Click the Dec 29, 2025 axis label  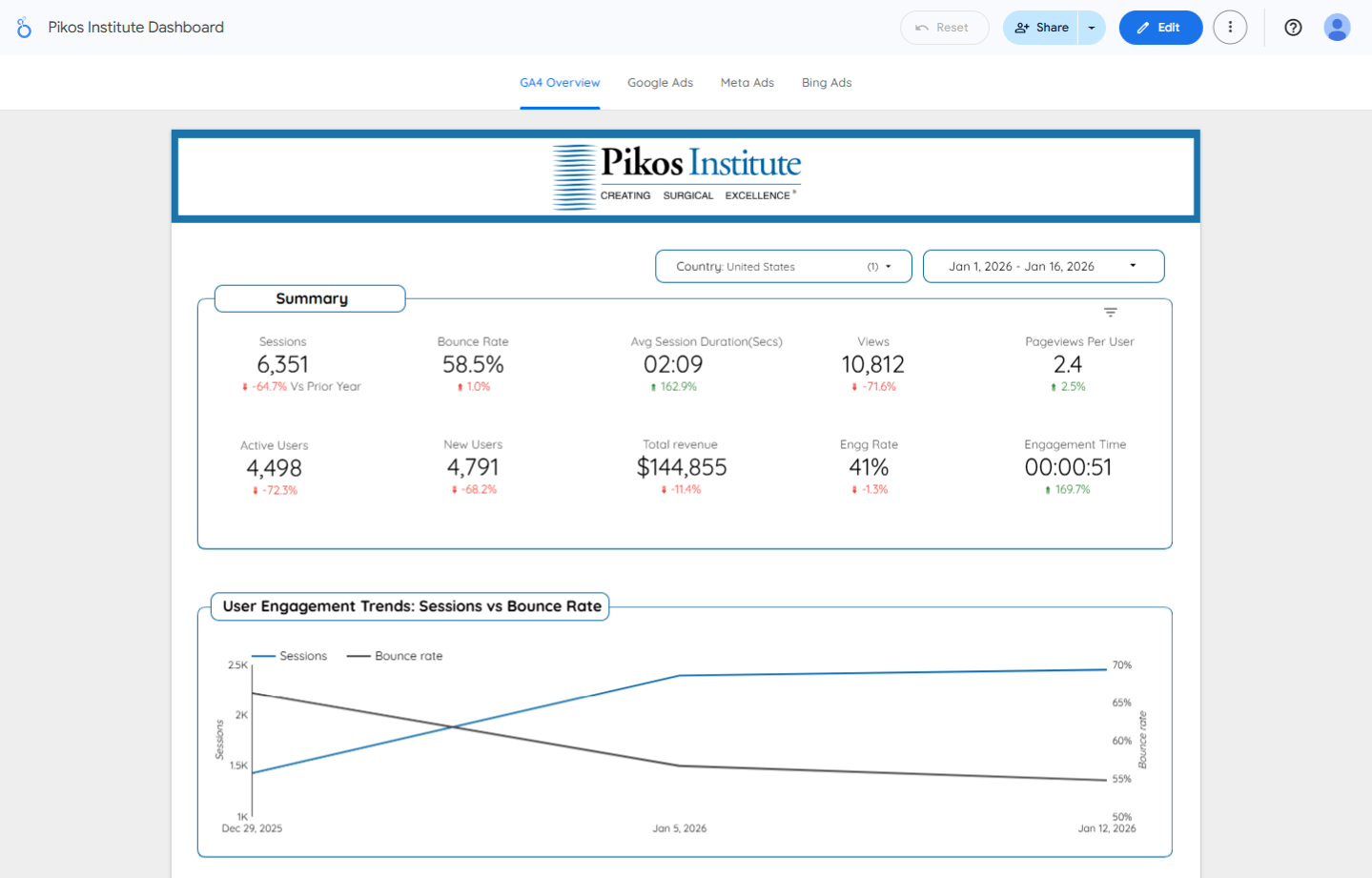(x=252, y=828)
